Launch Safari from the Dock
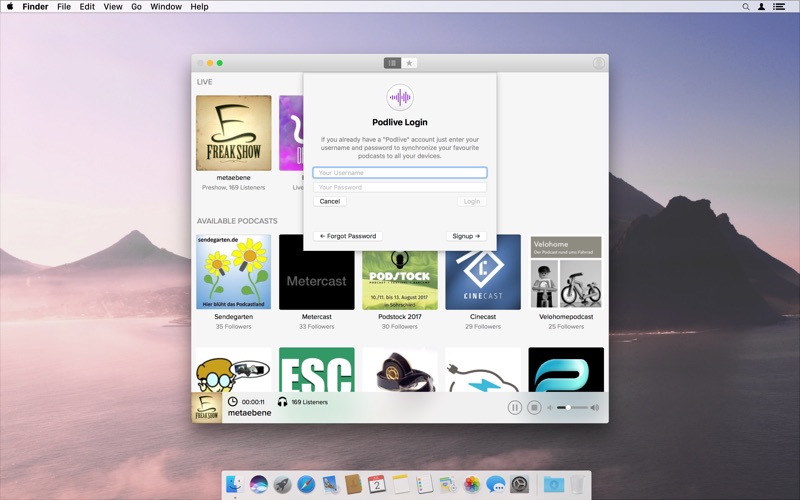This screenshot has width=800, height=500. [x=306, y=485]
